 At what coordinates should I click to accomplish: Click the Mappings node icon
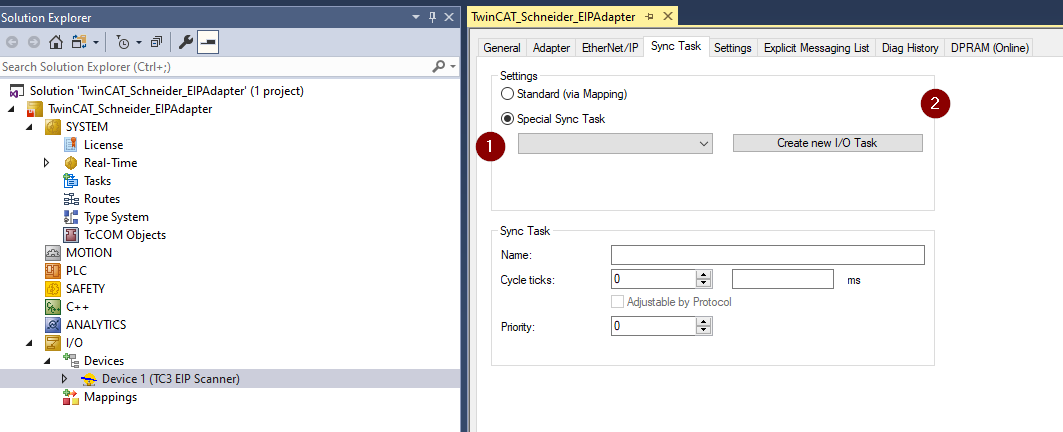click(71, 397)
